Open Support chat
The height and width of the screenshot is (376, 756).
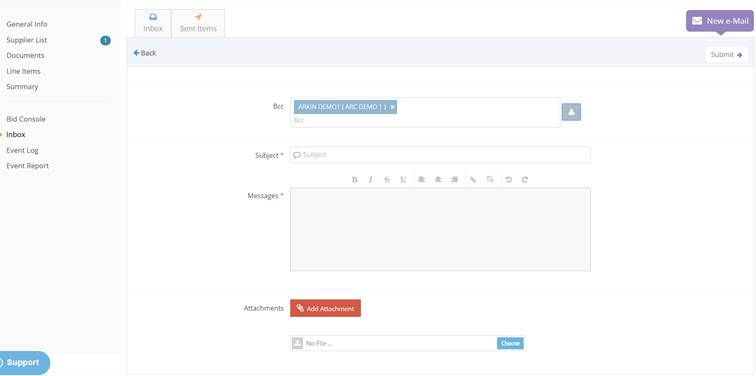click(x=23, y=363)
